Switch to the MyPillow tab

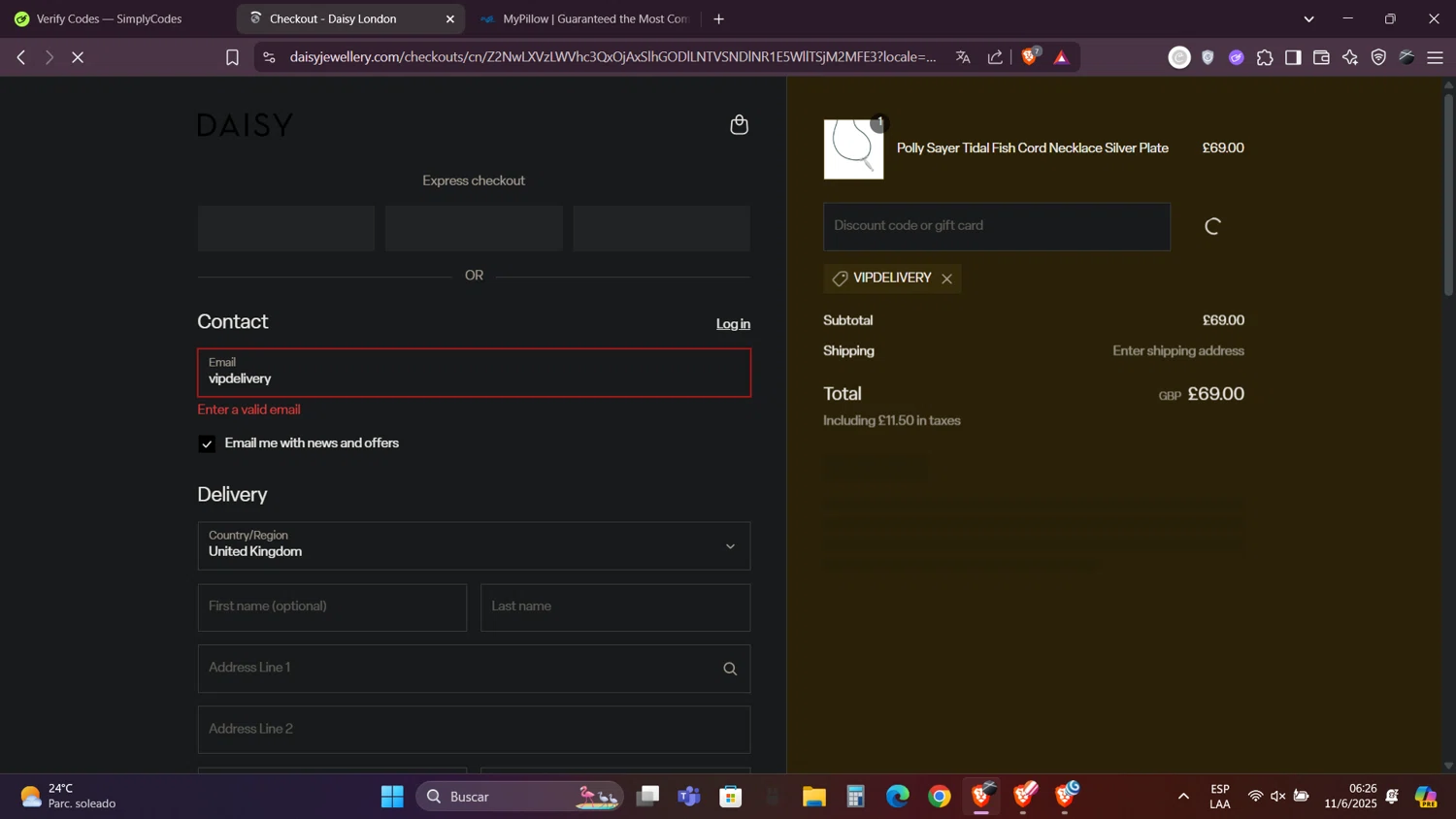(x=585, y=18)
